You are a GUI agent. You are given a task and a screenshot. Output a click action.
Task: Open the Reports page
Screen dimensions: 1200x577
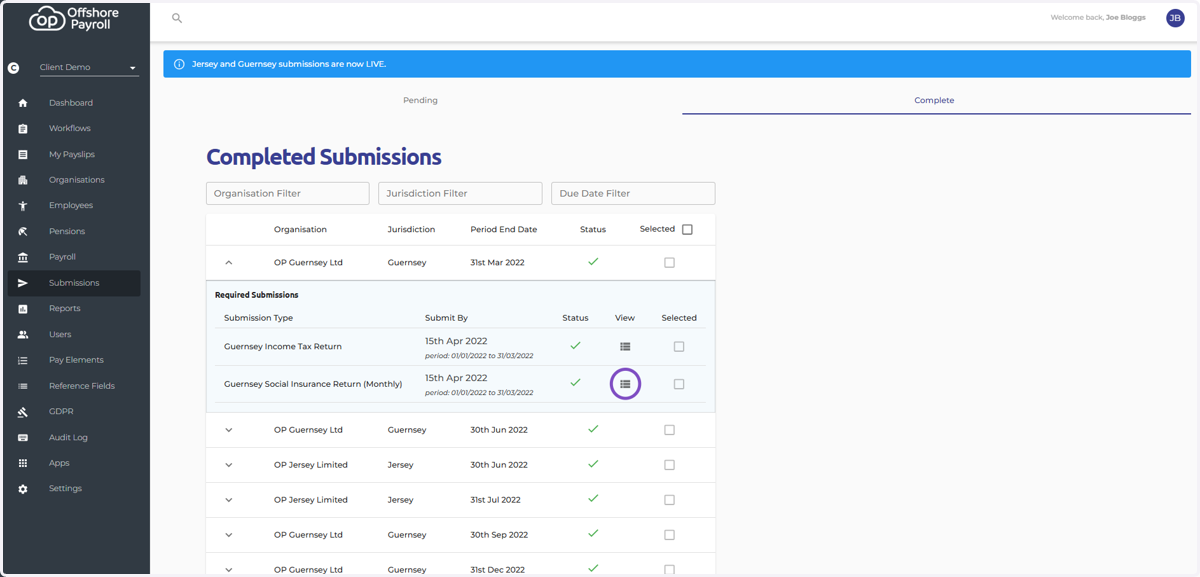pos(65,309)
